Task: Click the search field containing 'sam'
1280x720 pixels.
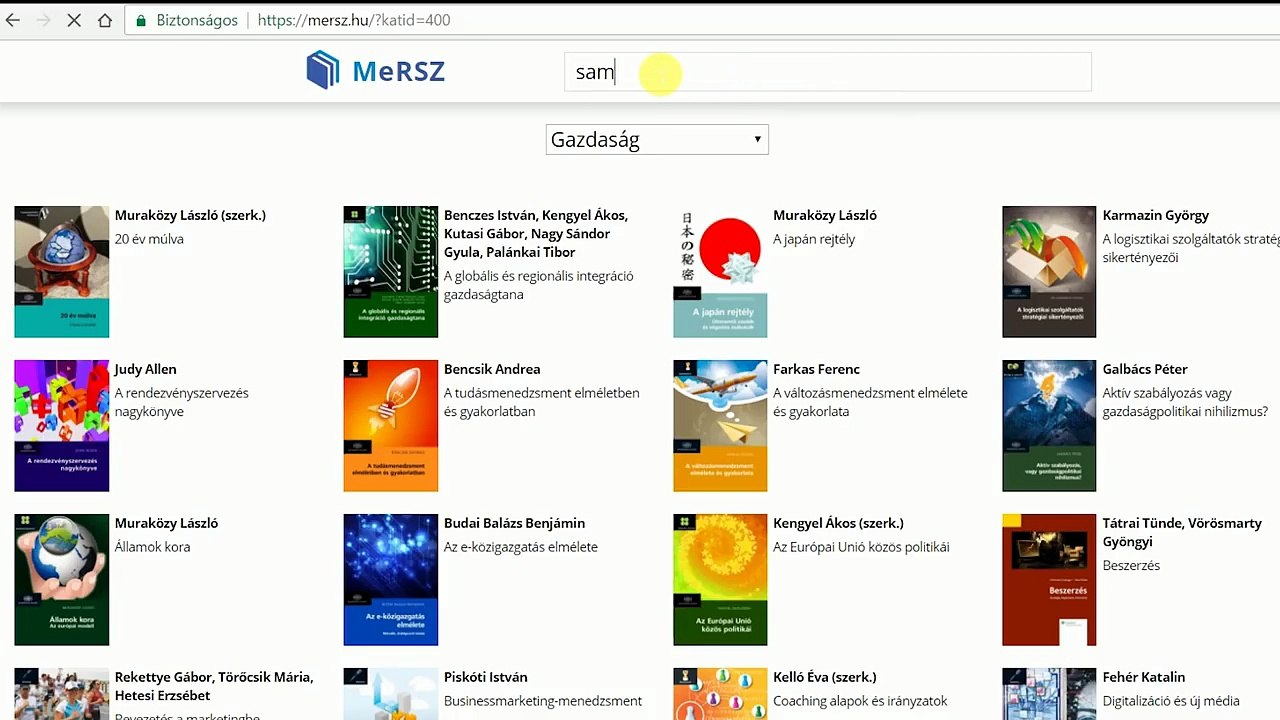Action: [x=827, y=72]
